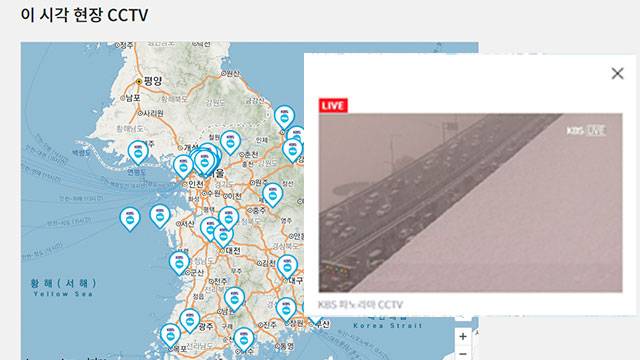Open the CCTV marker directly above 대전
The image size is (640, 360).
[x=223, y=236]
